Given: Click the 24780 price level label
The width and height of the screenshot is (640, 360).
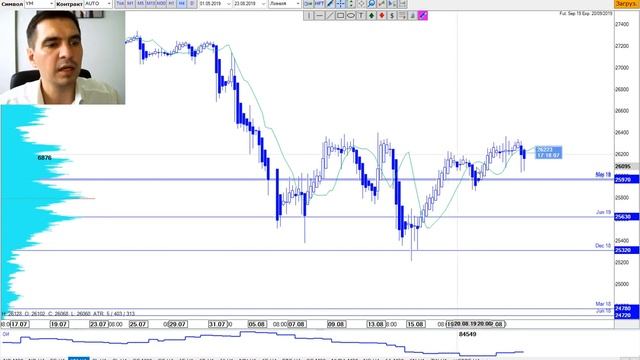Looking at the screenshot, I should [x=626, y=309].
